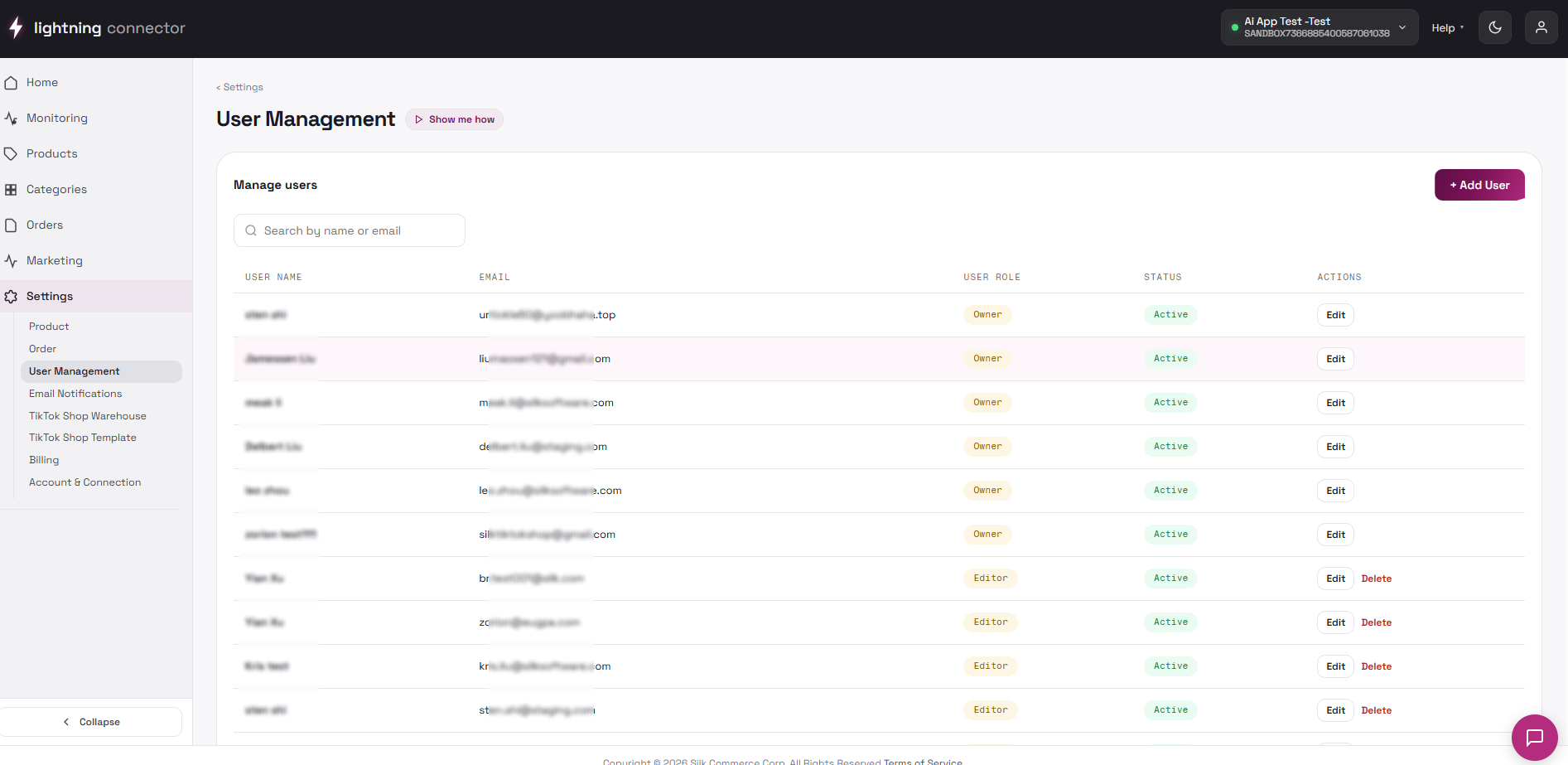
Task: Edit the Editor with email starting kr
Action: [x=1335, y=666]
